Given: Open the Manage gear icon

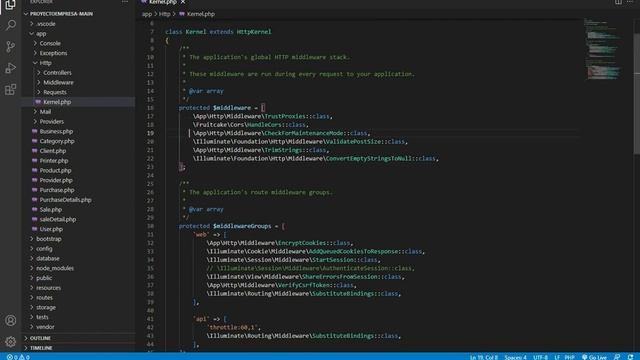Looking at the screenshot, I should tap(11, 342).
